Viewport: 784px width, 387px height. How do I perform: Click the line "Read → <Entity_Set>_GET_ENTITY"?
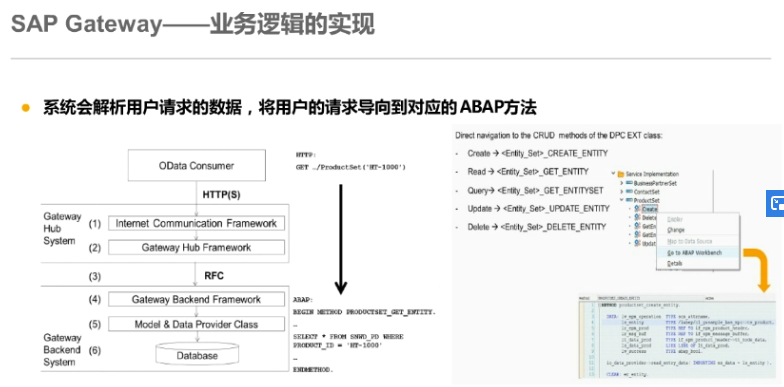(528, 172)
